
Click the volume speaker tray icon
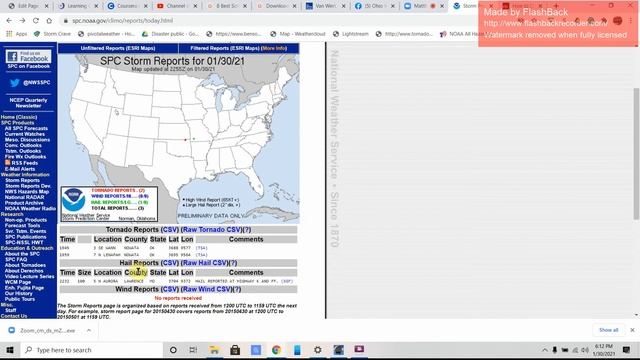click(x=585, y=350)
